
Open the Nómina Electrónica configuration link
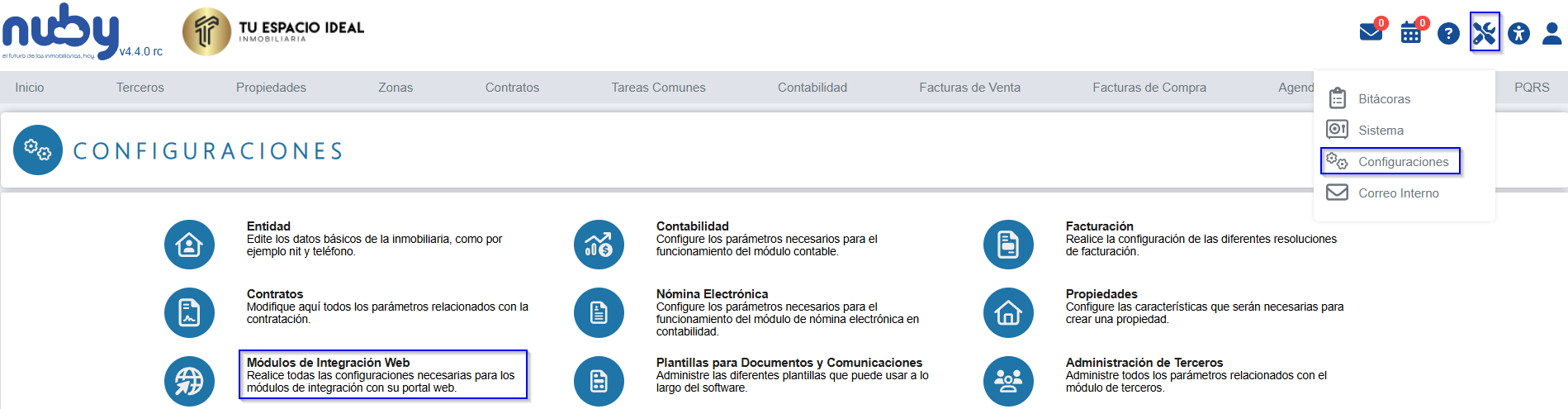pos(712,294)
